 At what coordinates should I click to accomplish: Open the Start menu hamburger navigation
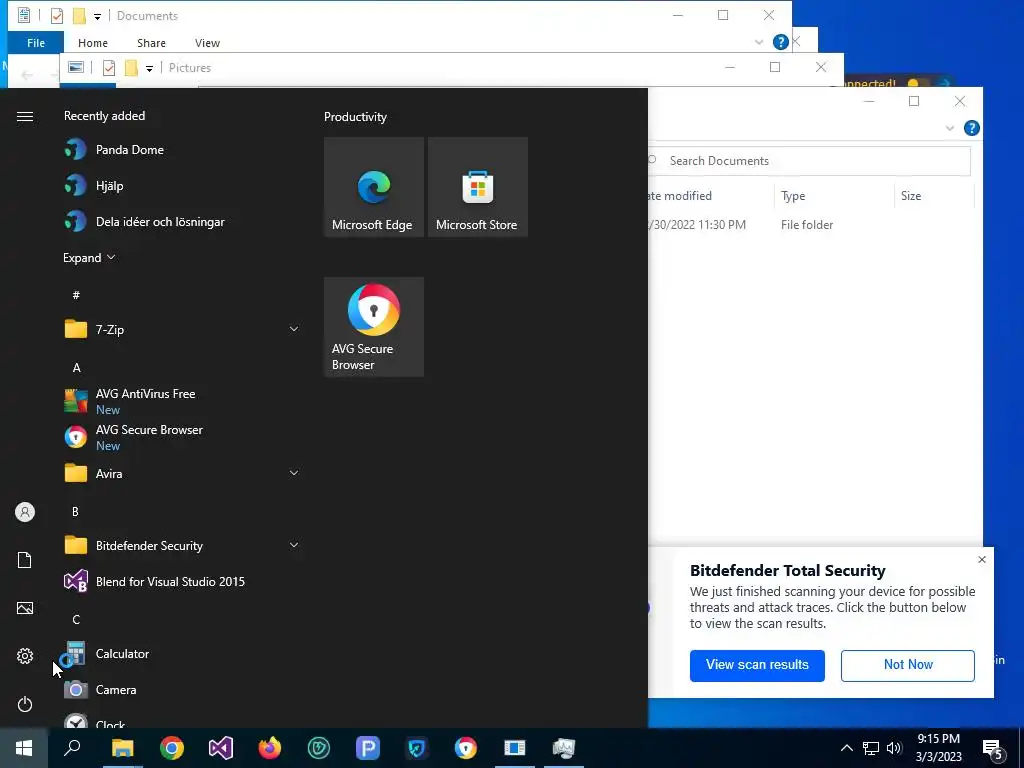click(x=25, y=116)
